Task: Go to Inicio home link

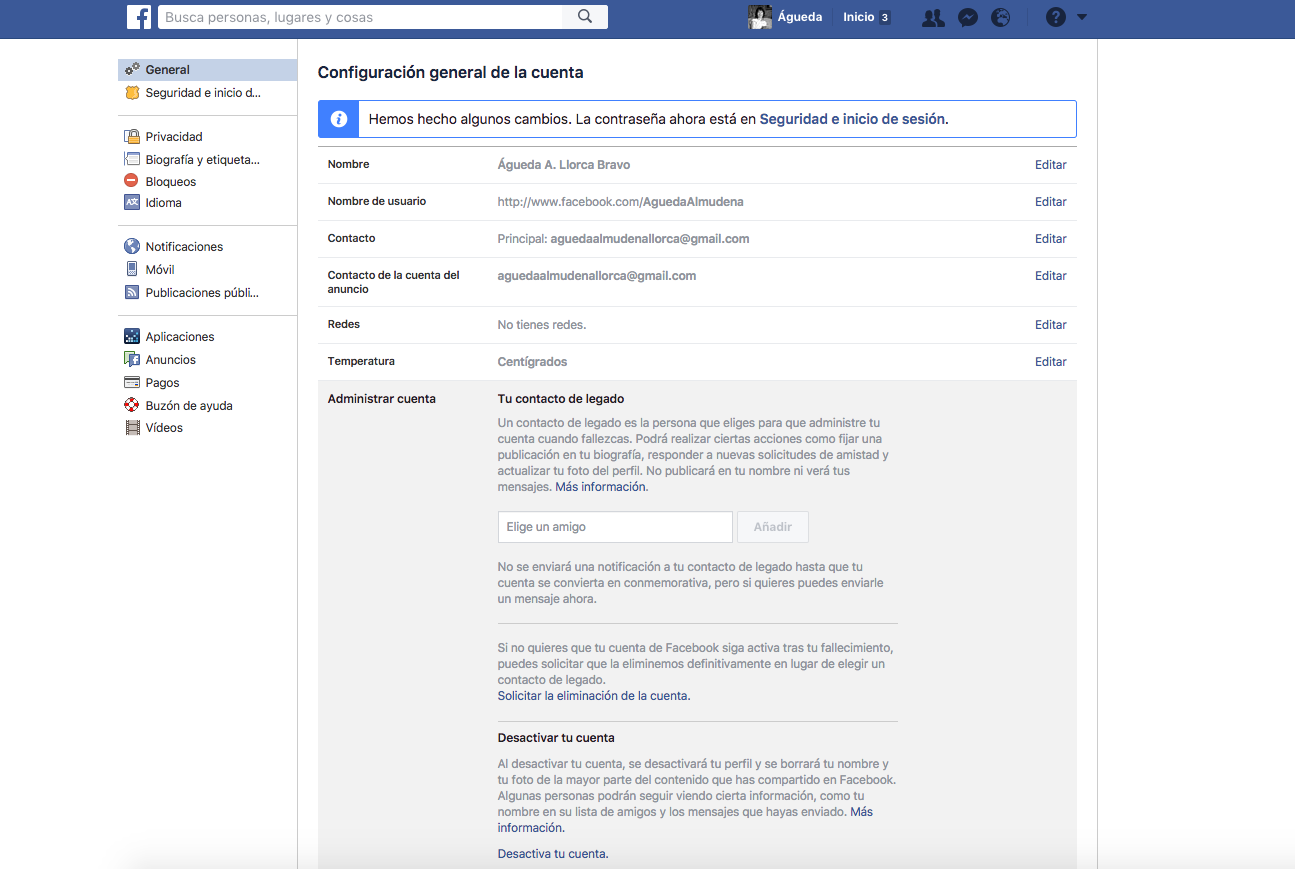Action: tap(858, 17)
